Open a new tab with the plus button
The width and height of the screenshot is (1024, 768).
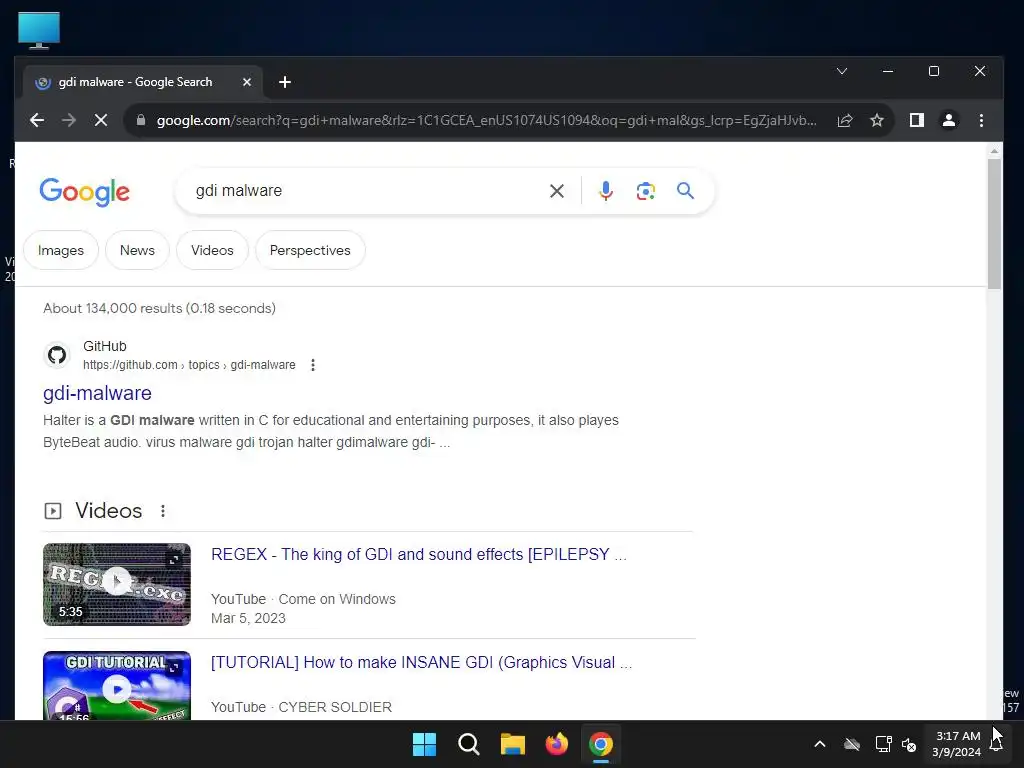285,82
